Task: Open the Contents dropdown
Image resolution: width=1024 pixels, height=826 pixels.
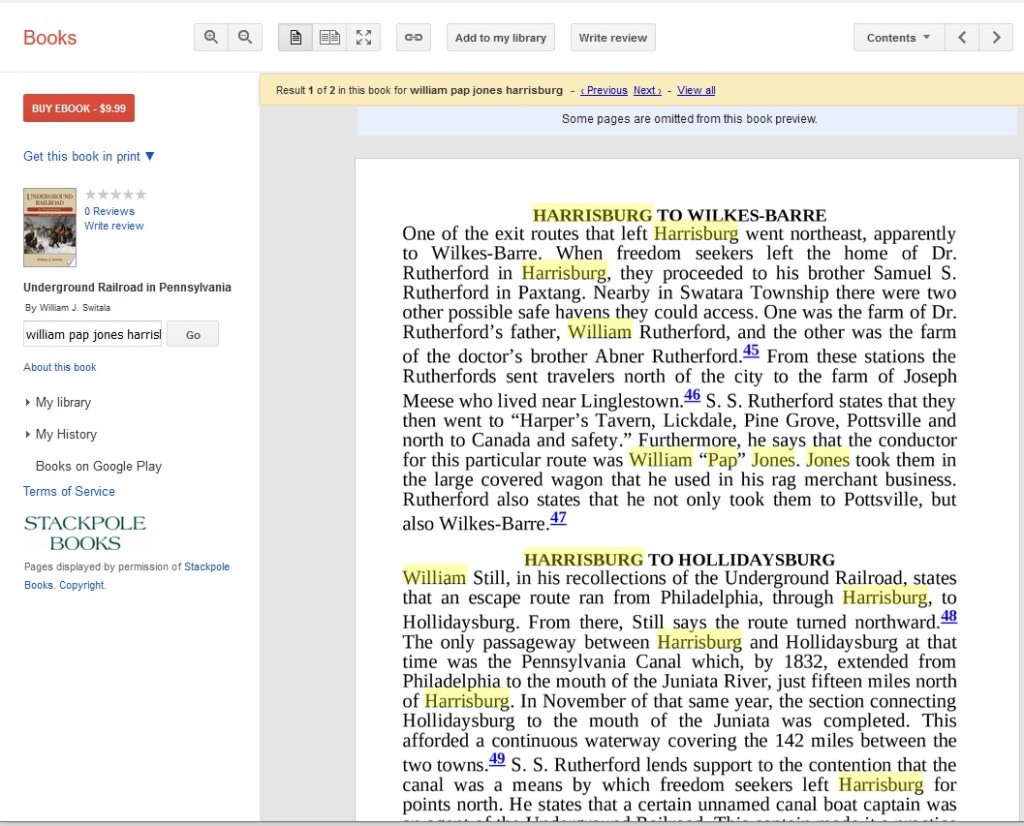Action: (x=897, y=38)
